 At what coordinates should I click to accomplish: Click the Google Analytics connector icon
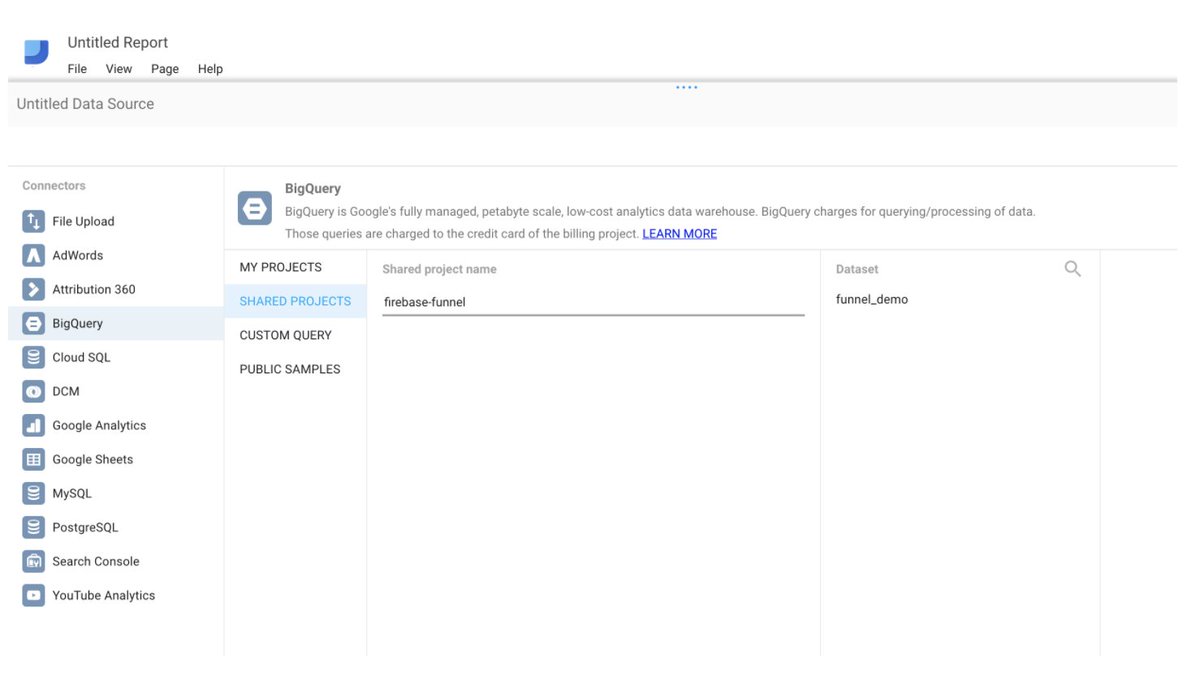coord(34,425)
